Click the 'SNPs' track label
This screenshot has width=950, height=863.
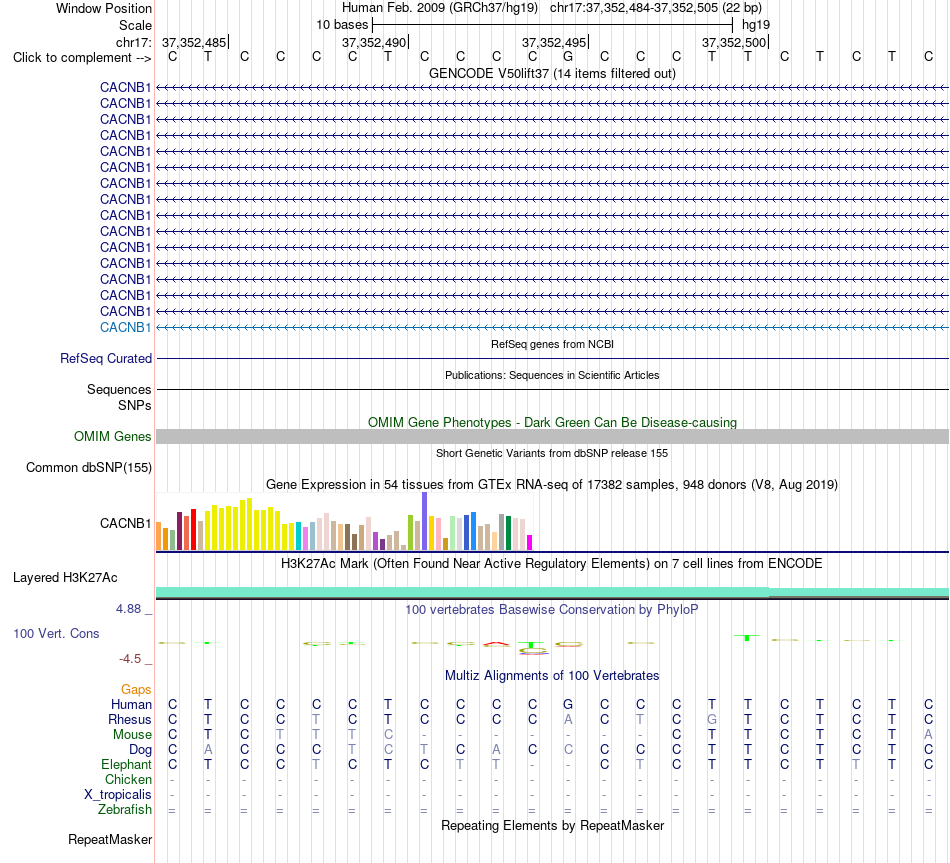(x=135, y=405)
